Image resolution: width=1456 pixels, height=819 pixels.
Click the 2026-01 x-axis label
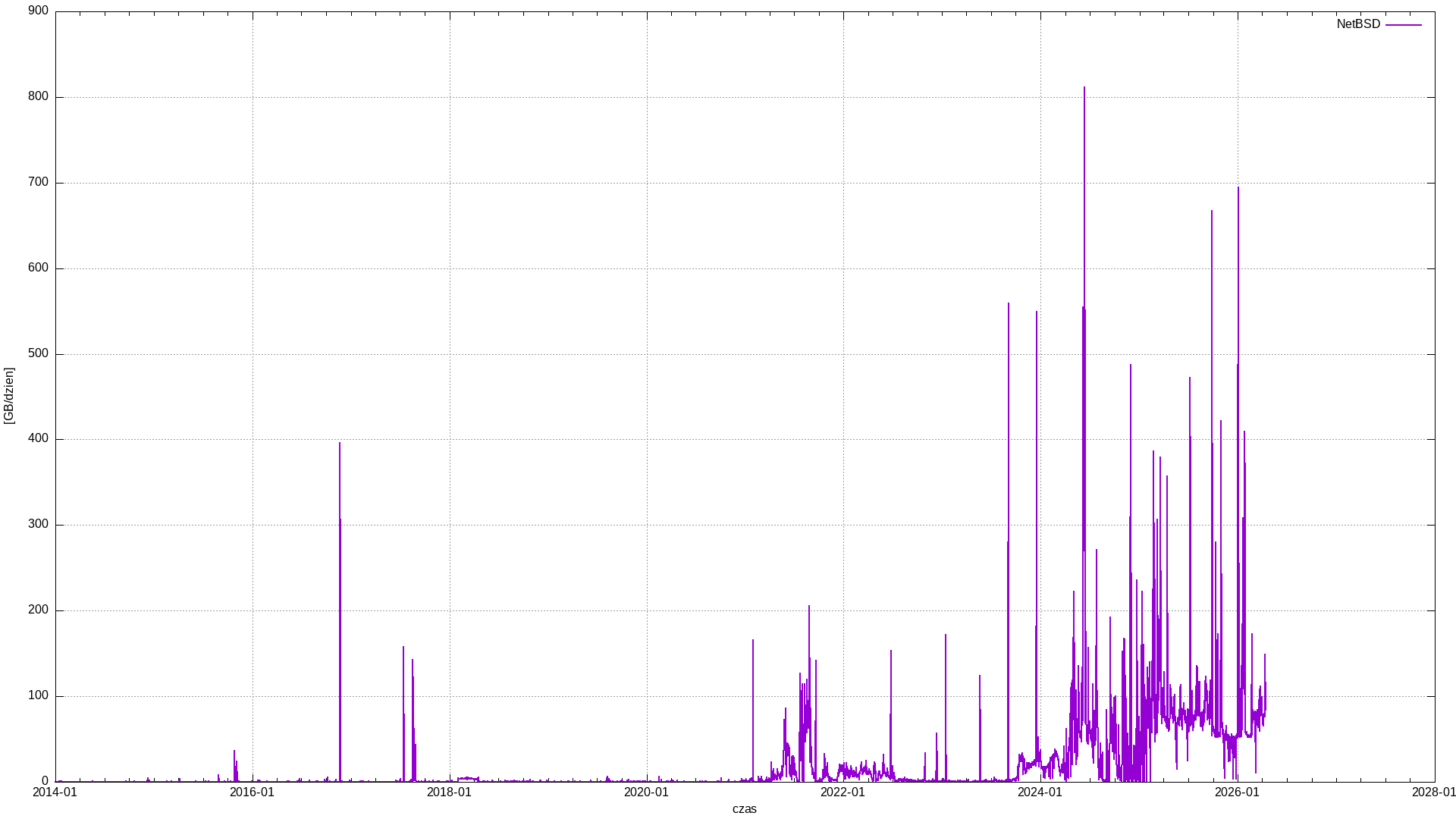pos(1237,792)
